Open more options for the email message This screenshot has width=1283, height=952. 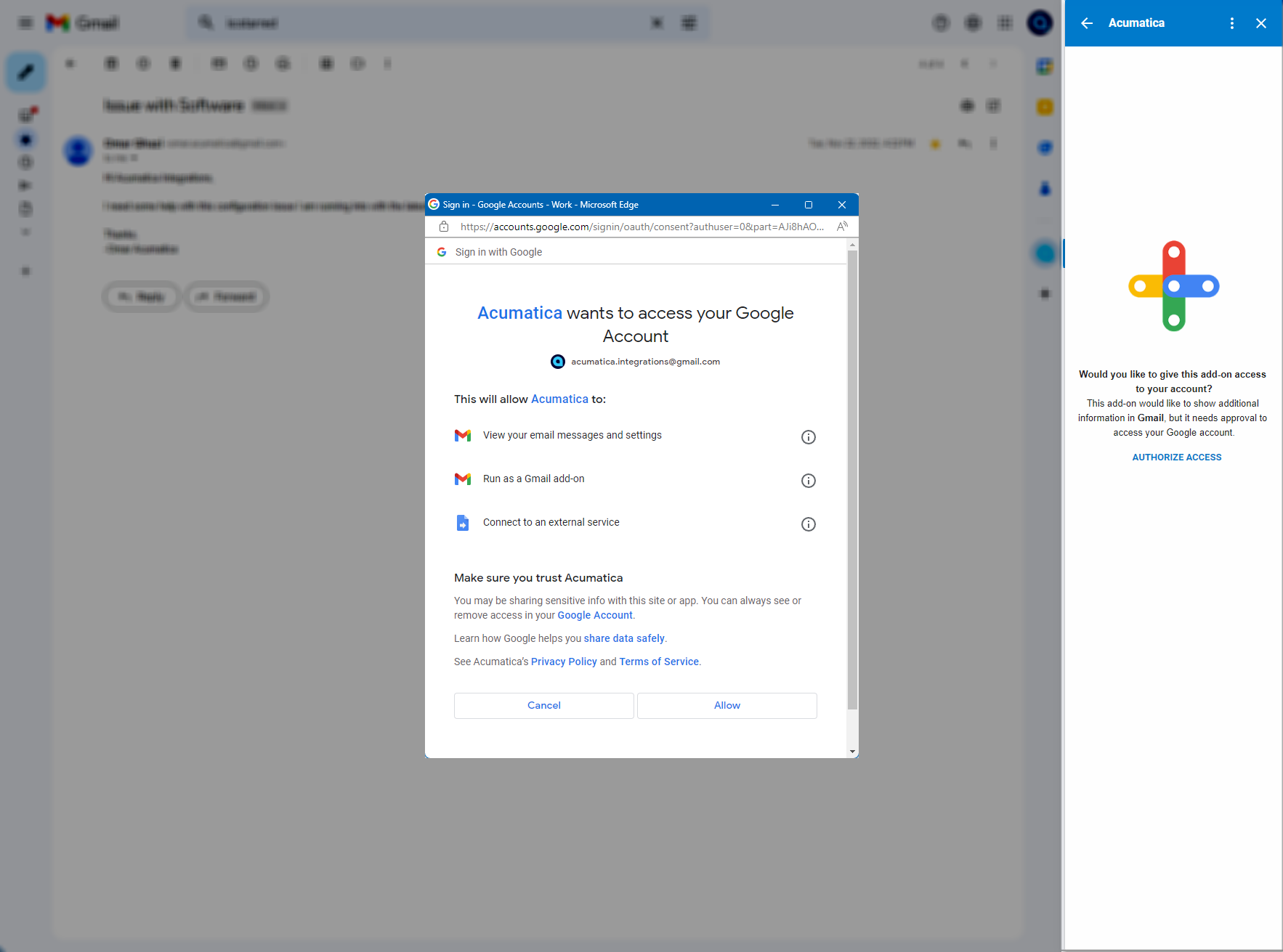point(993,144)
